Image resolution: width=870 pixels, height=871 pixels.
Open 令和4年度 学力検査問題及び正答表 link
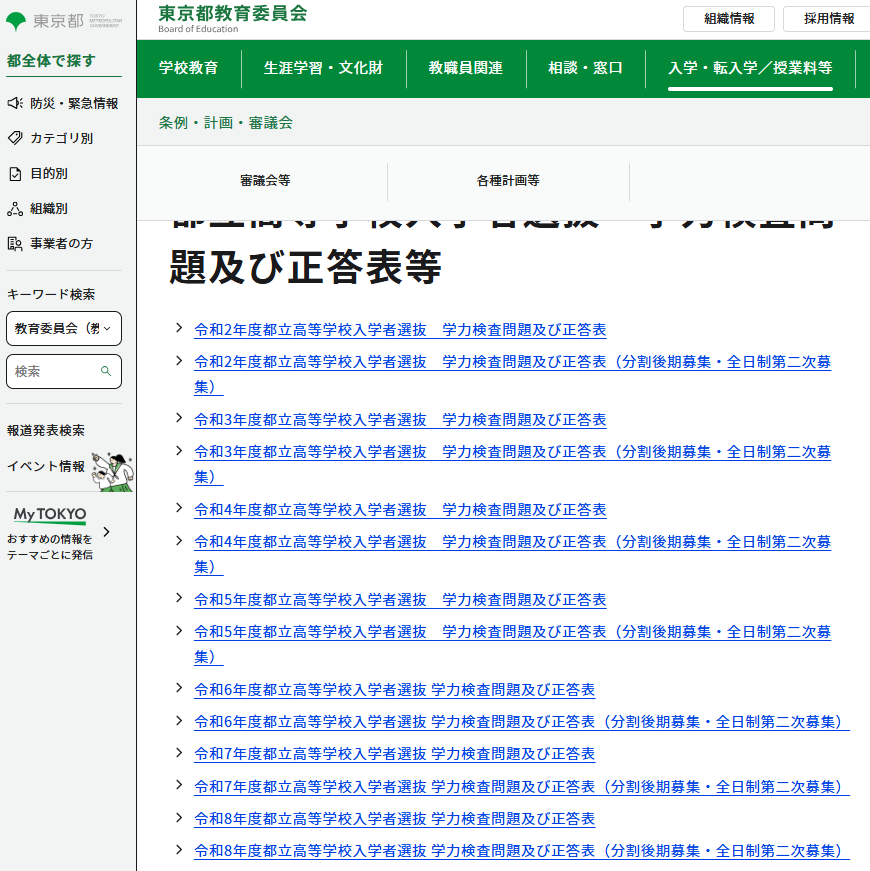400,510
